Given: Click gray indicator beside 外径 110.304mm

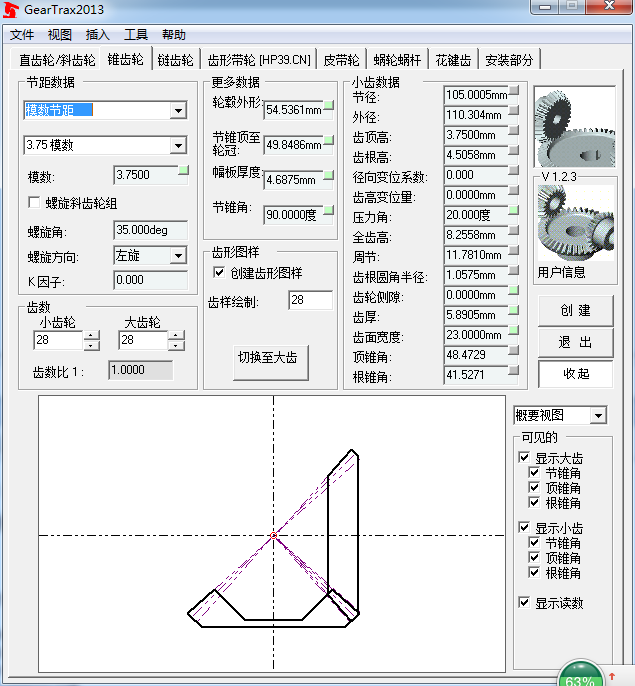Looking at the screenshot, I should pos(514,110).
